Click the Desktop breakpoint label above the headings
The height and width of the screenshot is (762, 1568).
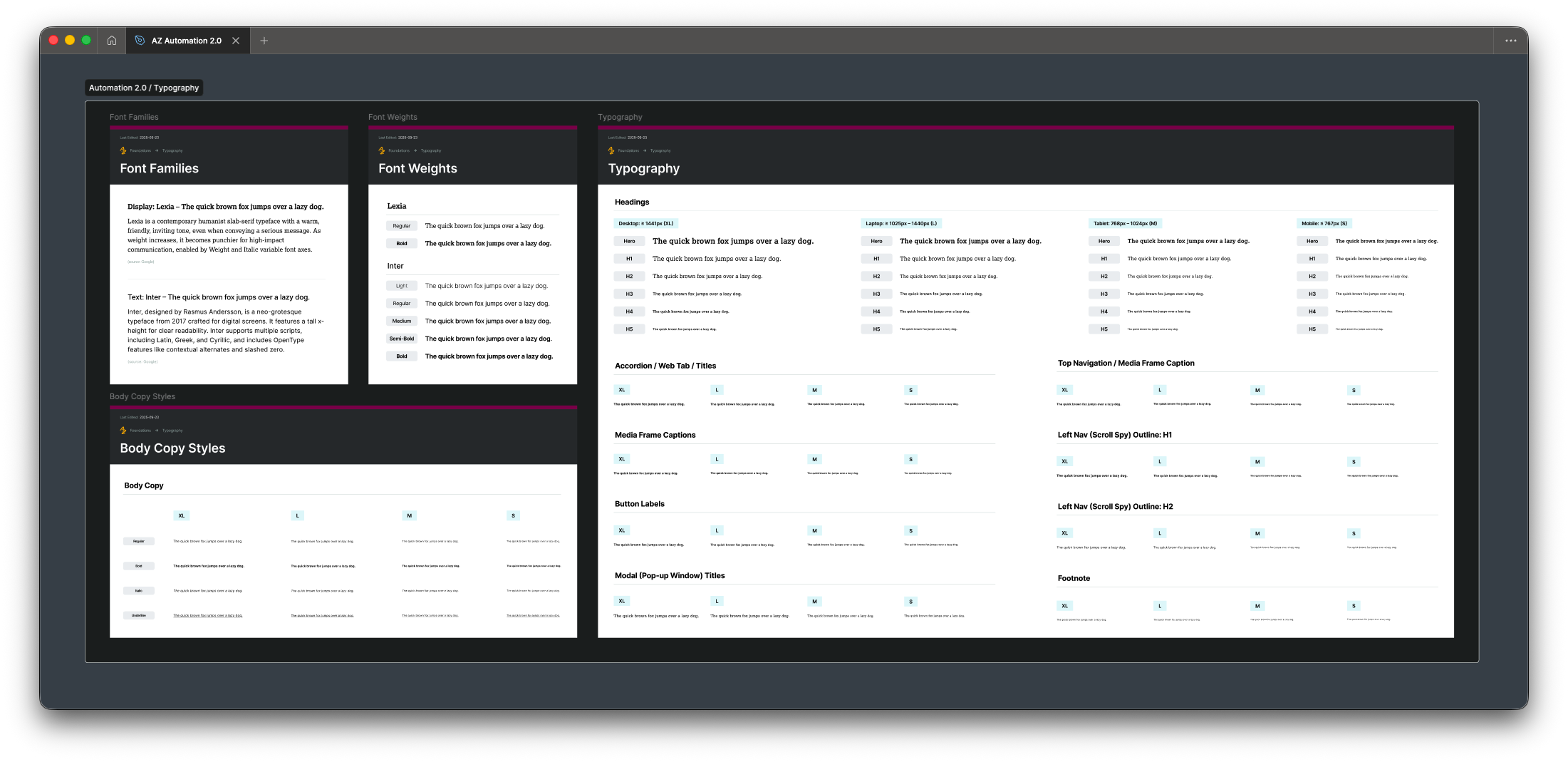(644, 223)
